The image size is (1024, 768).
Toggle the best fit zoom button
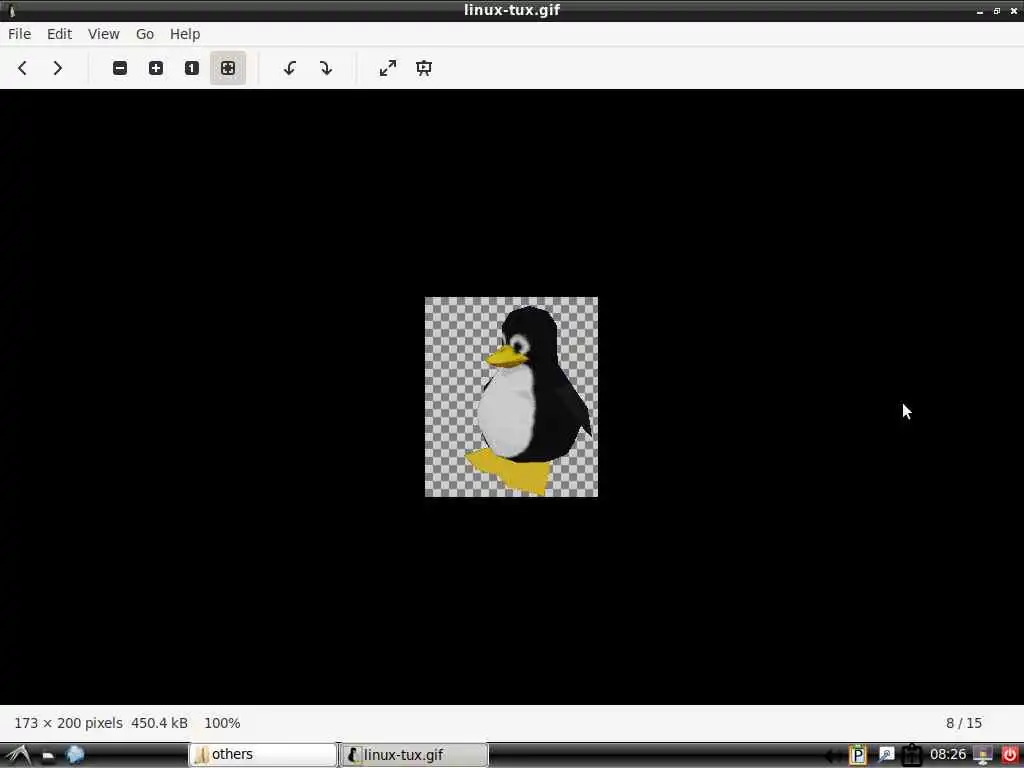click(x=228, y=68)
